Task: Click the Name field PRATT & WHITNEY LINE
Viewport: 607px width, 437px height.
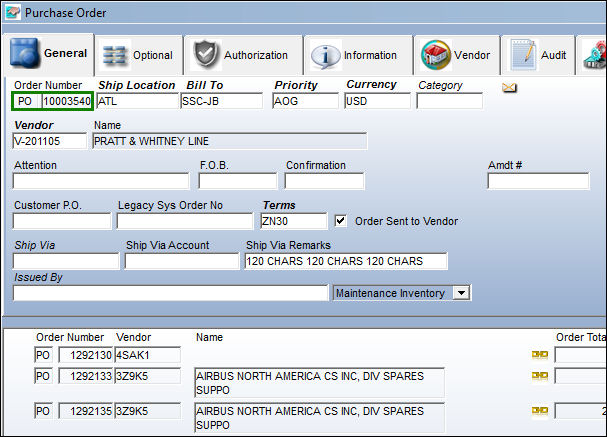Action: pyautogui.click(x=230, y=141)
